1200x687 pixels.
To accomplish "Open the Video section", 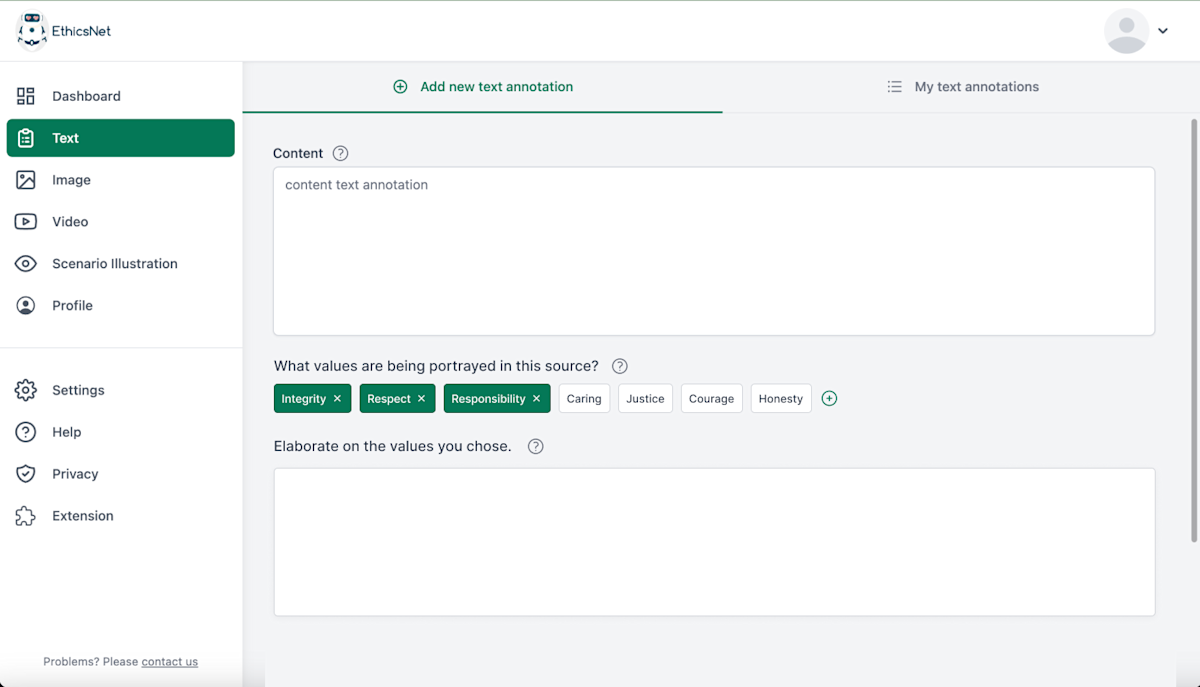I will (121, 222).
